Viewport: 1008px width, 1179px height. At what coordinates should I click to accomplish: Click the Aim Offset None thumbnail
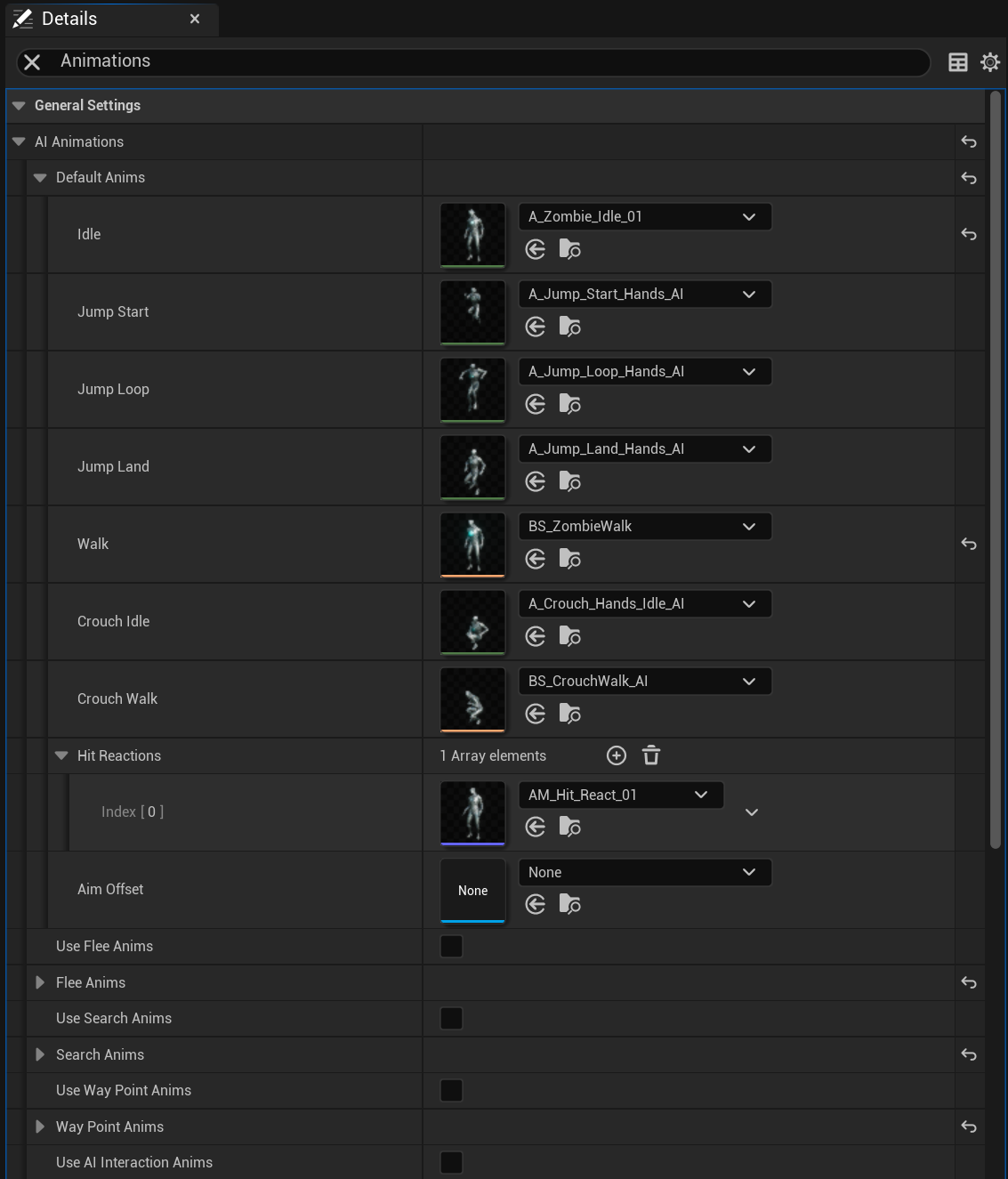point(473,891)
